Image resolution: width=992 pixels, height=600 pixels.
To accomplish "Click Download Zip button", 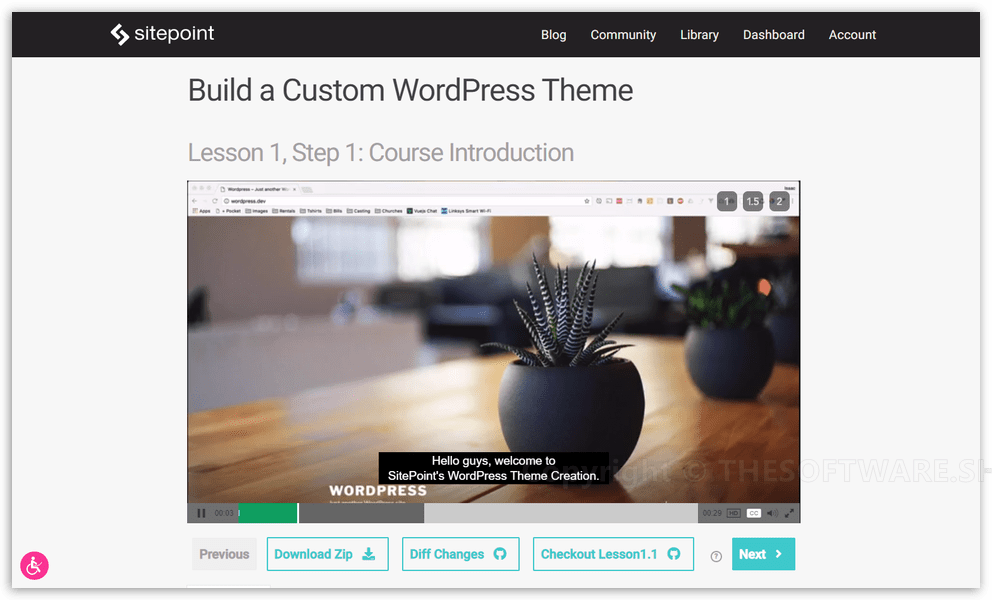I will 327,554.
